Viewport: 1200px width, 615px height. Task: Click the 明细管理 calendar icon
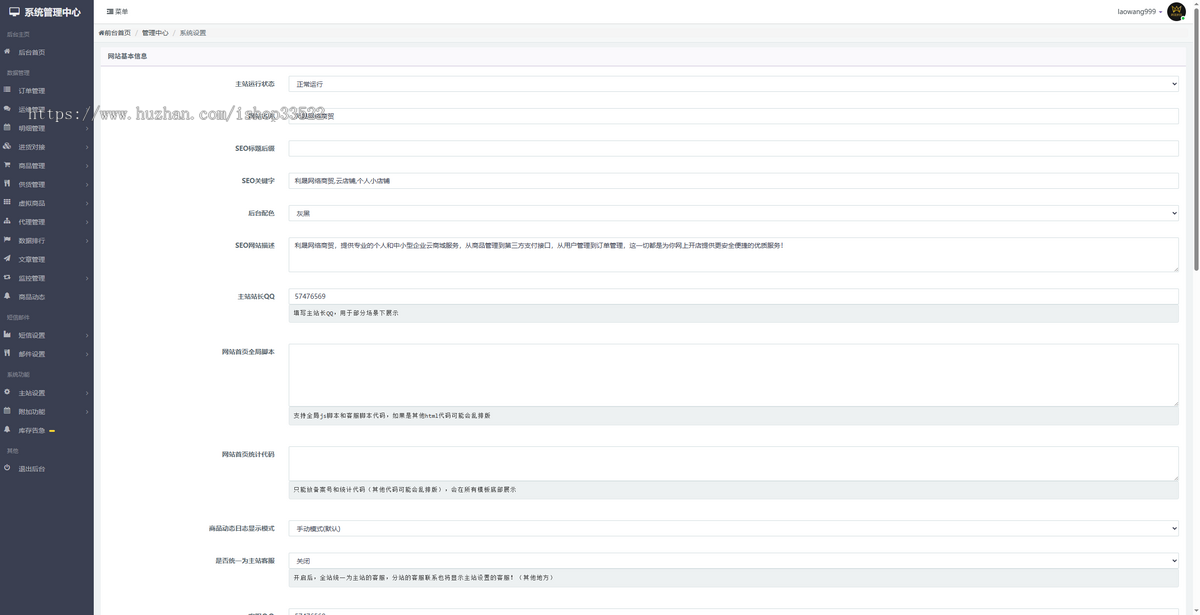7,128
